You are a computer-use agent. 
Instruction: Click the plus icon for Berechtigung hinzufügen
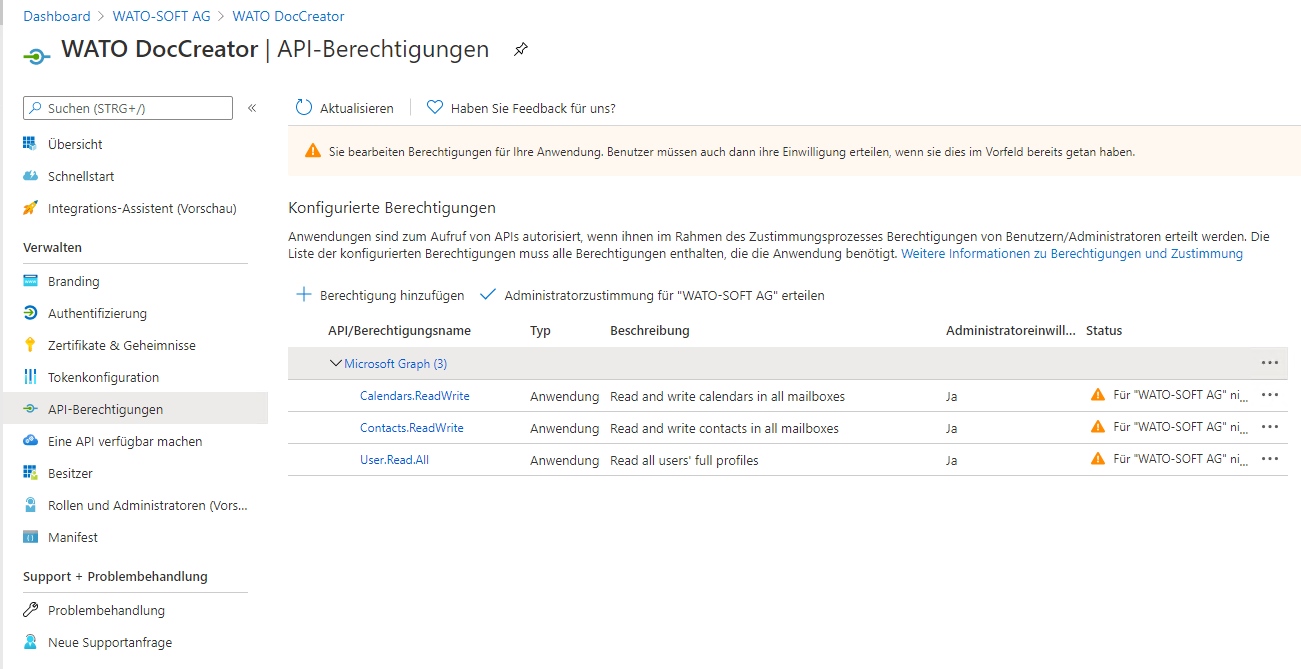coord(304,295)
